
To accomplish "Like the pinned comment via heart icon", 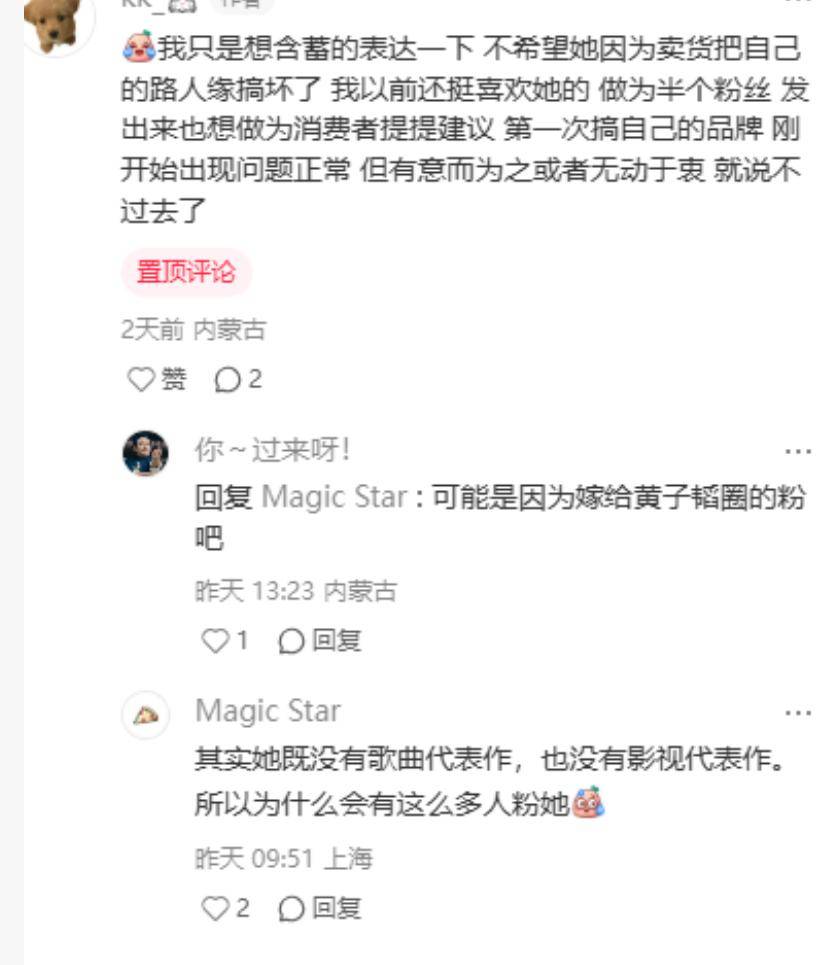I will pyautogui.click(x=141, y=379).
